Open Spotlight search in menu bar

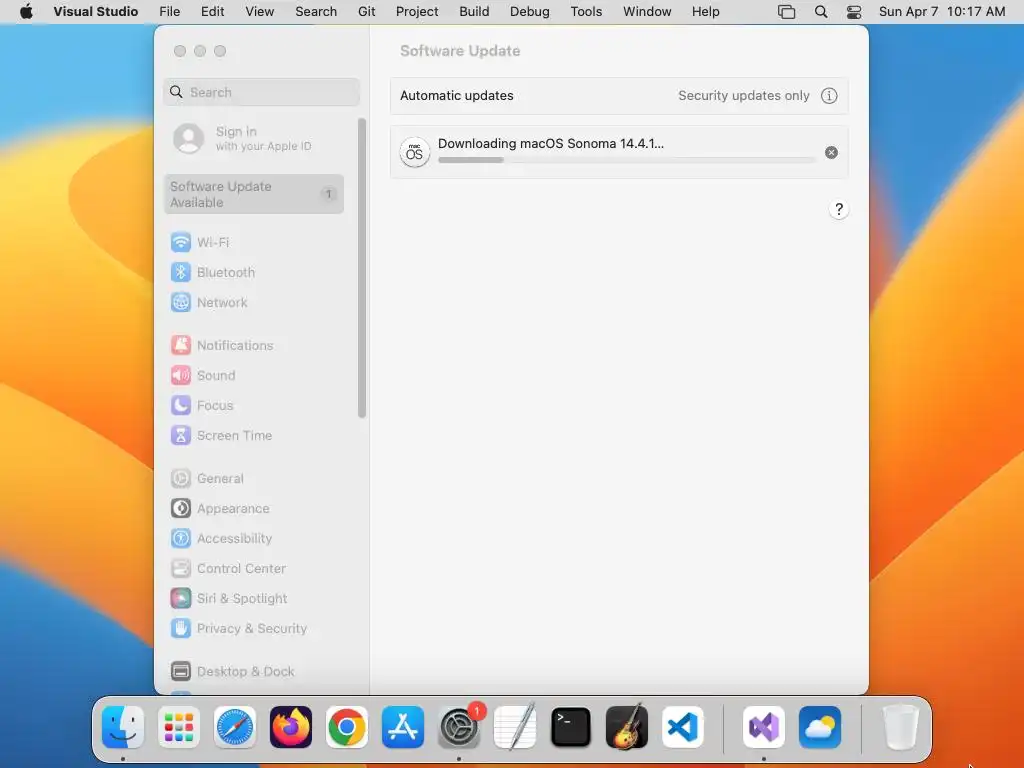click(x=821, y=12)
